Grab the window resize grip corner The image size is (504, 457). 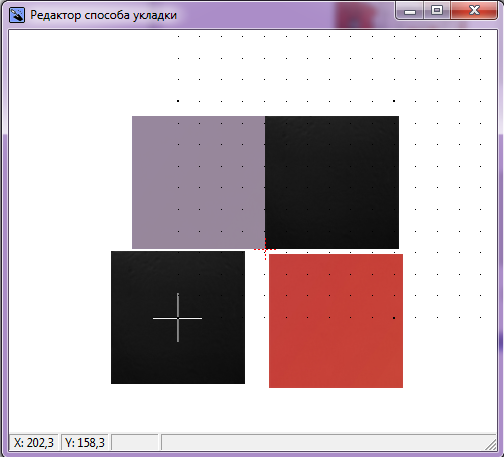(491, 445)
